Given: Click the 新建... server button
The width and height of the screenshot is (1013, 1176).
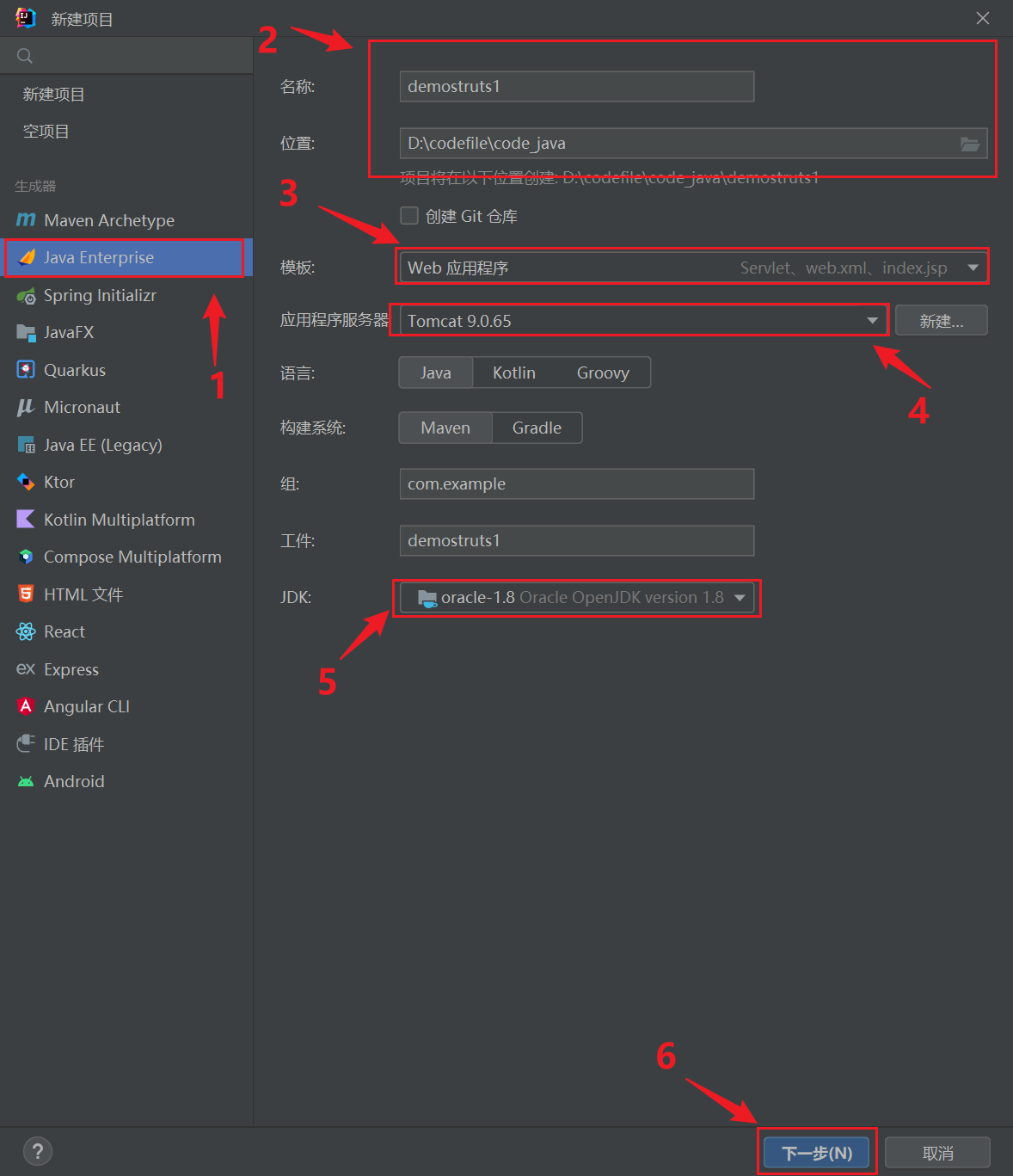Looking at the screenshot, I should 942,321.
